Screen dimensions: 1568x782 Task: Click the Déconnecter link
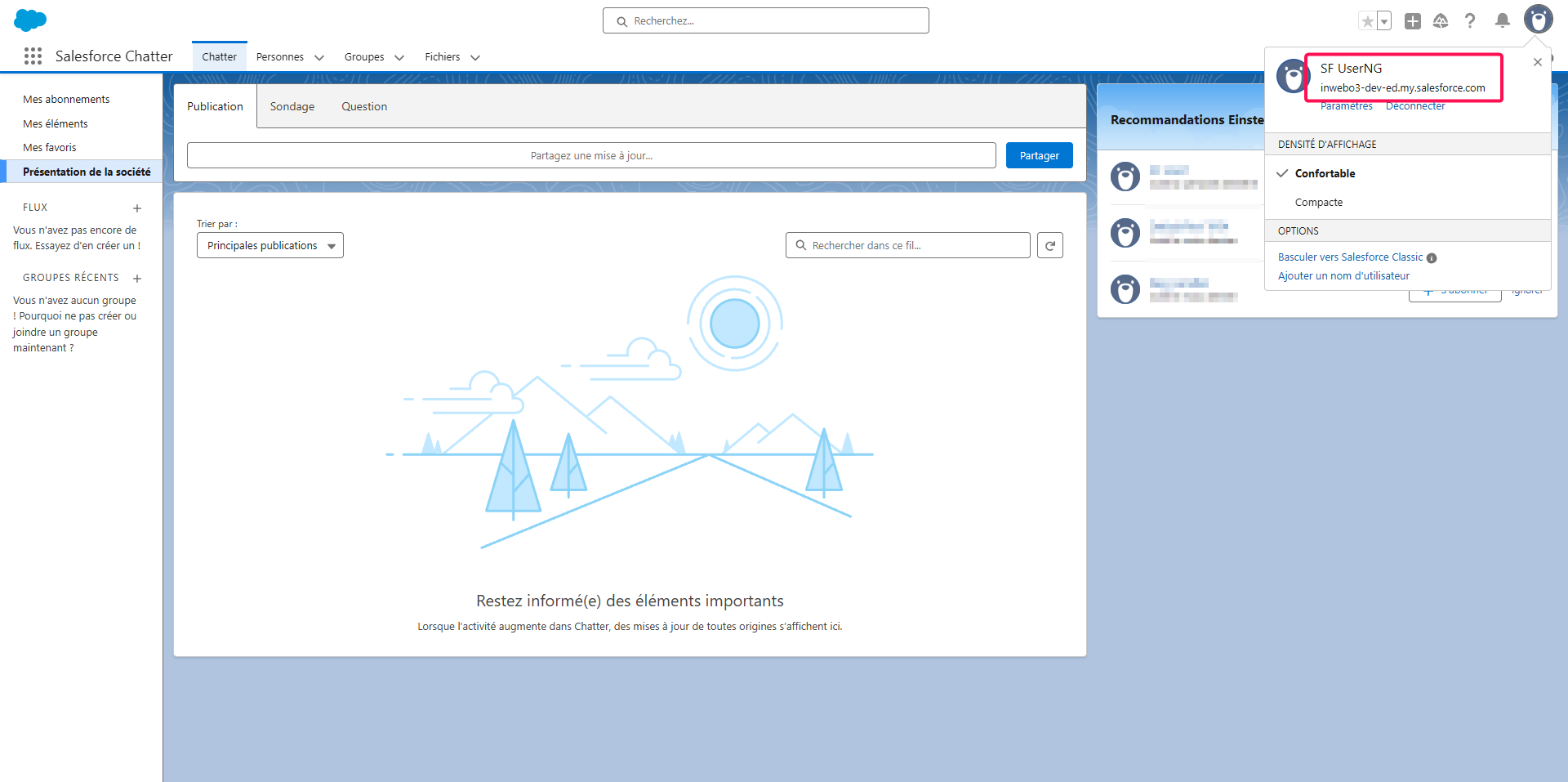click(1415, 107)
